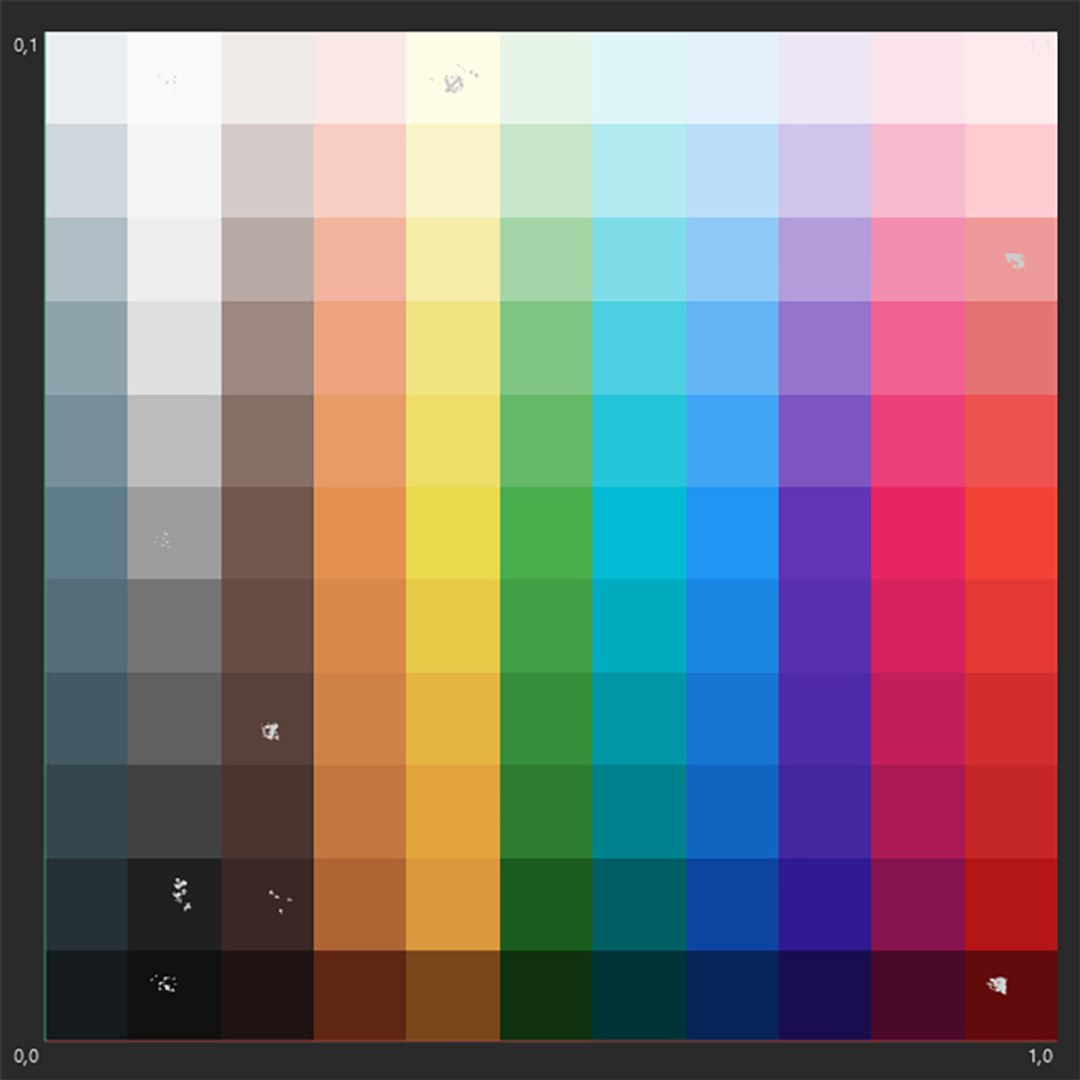1080x1080 pixels.
Task: Pick the lightest pink swatch
Action: click(x=917, y=78)
